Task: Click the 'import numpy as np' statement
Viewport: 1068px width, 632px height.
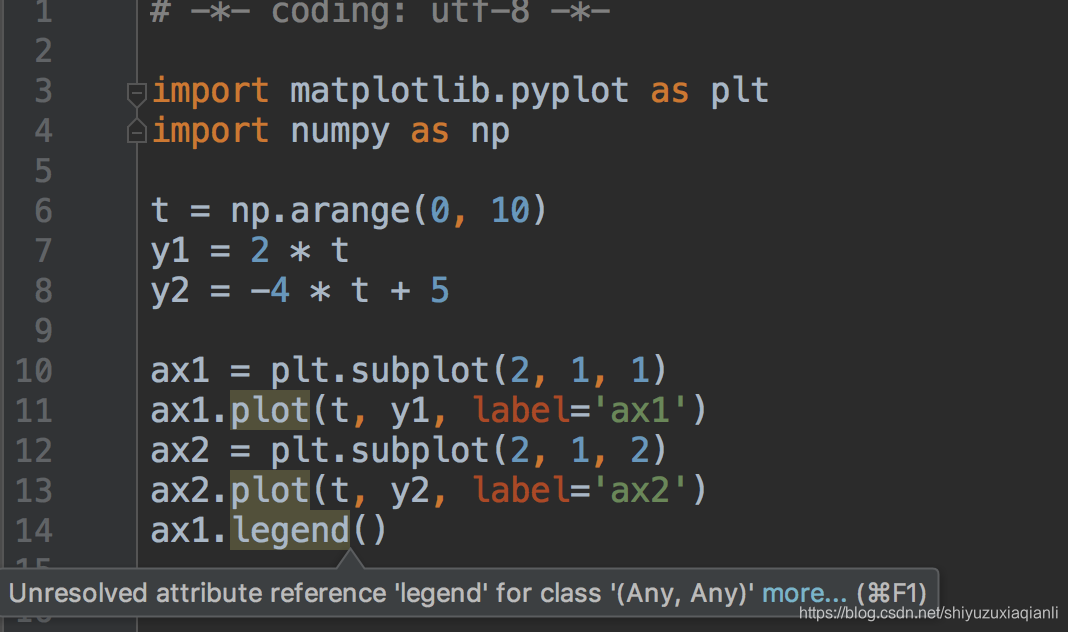Action: coord(330,130)
